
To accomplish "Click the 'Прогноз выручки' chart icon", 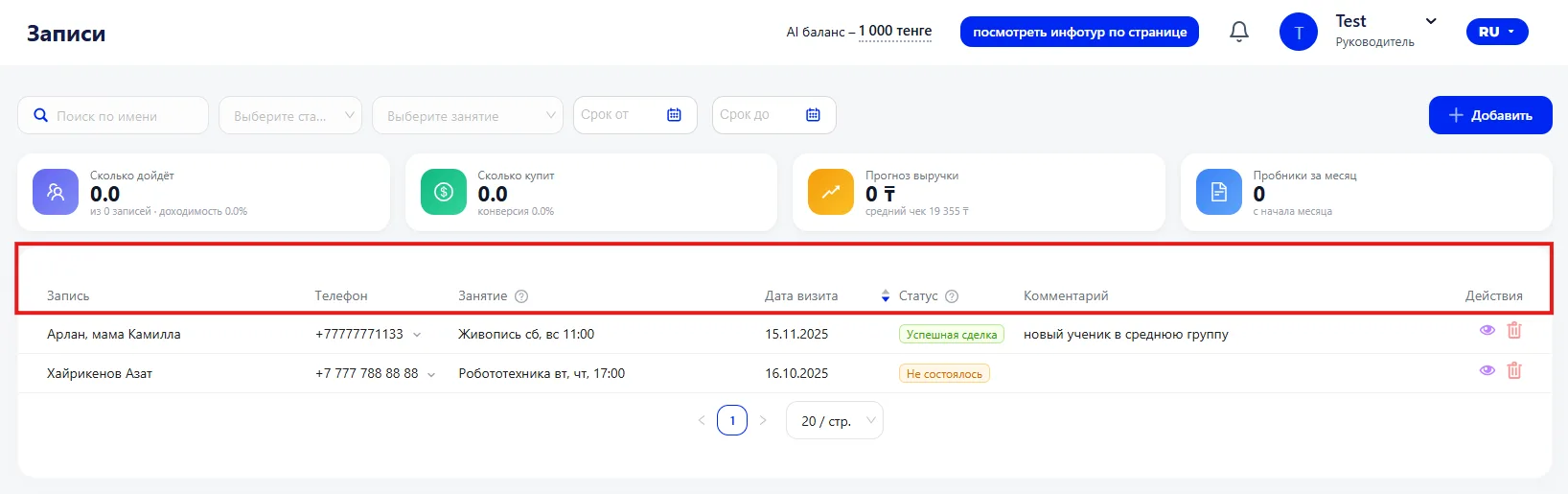I will 831,192.
